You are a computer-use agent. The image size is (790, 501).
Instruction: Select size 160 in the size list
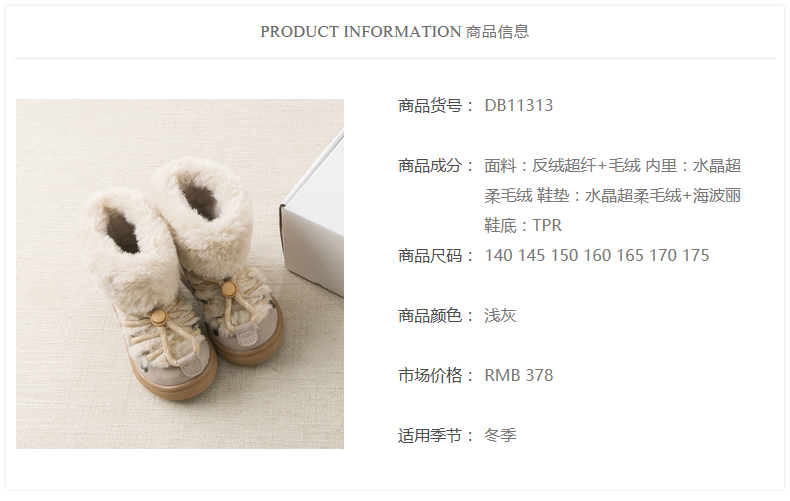point(597,256)
